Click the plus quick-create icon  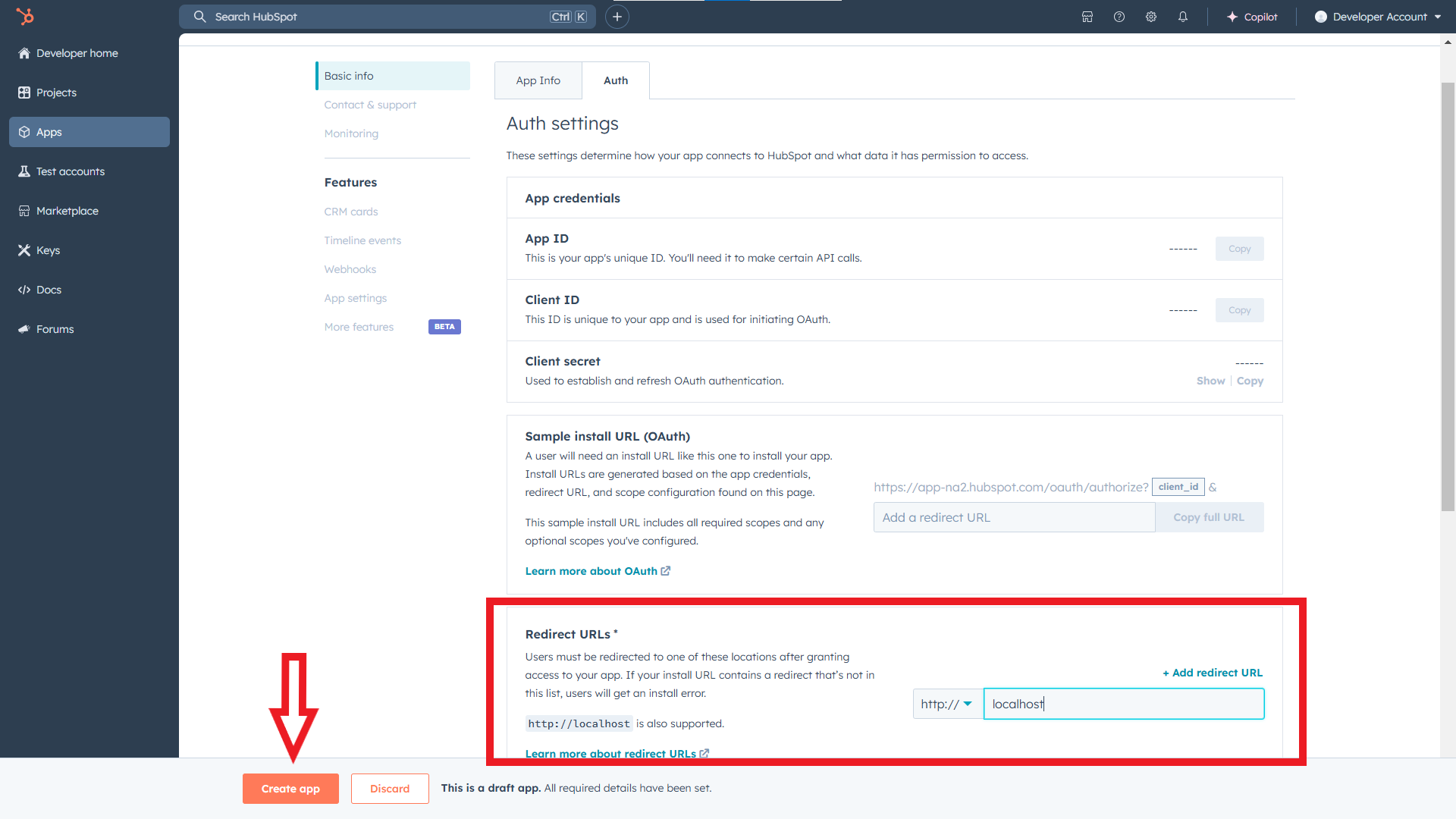[x=617, y=17]
